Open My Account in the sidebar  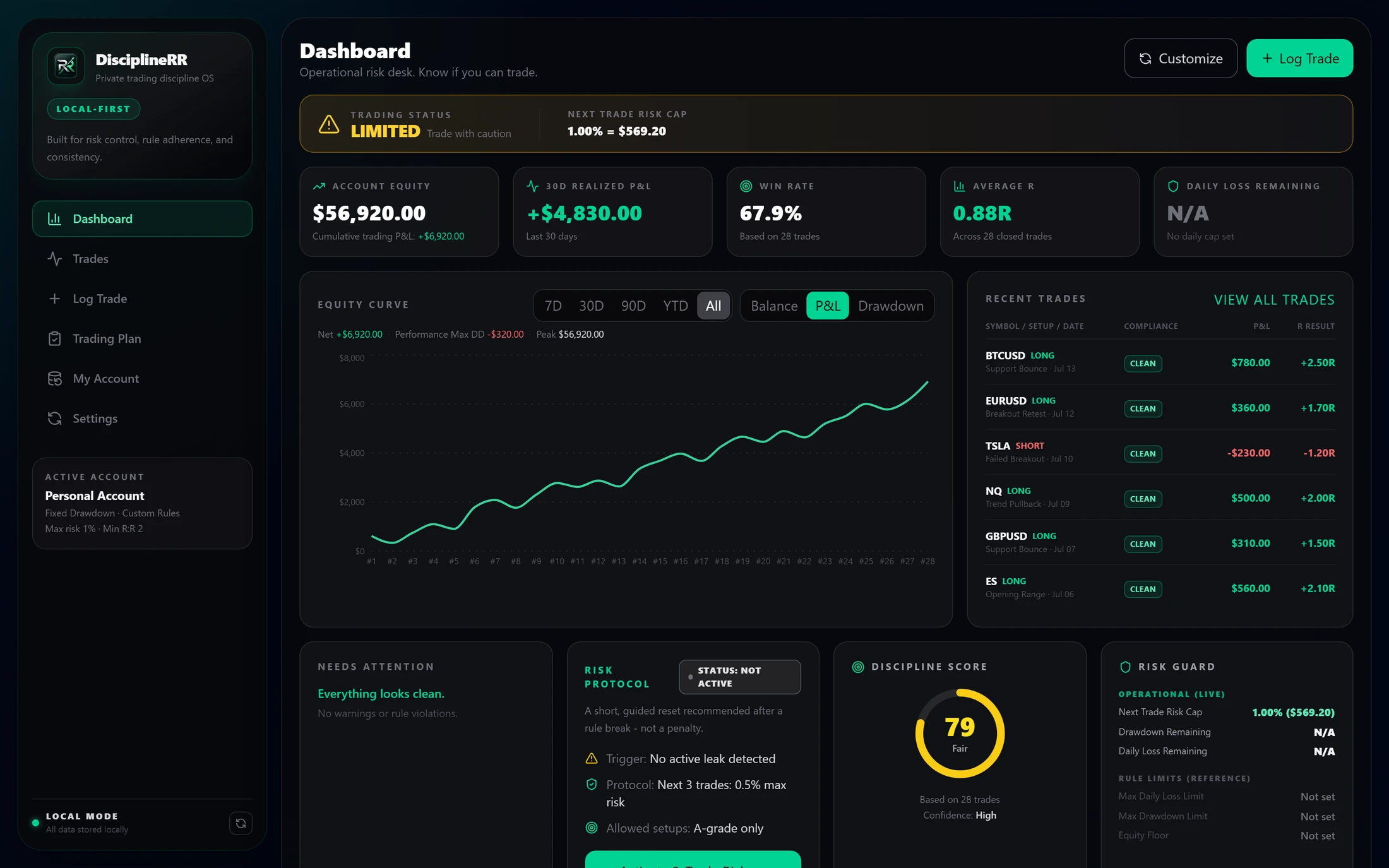pyautogui.click(x=142, y=378)
